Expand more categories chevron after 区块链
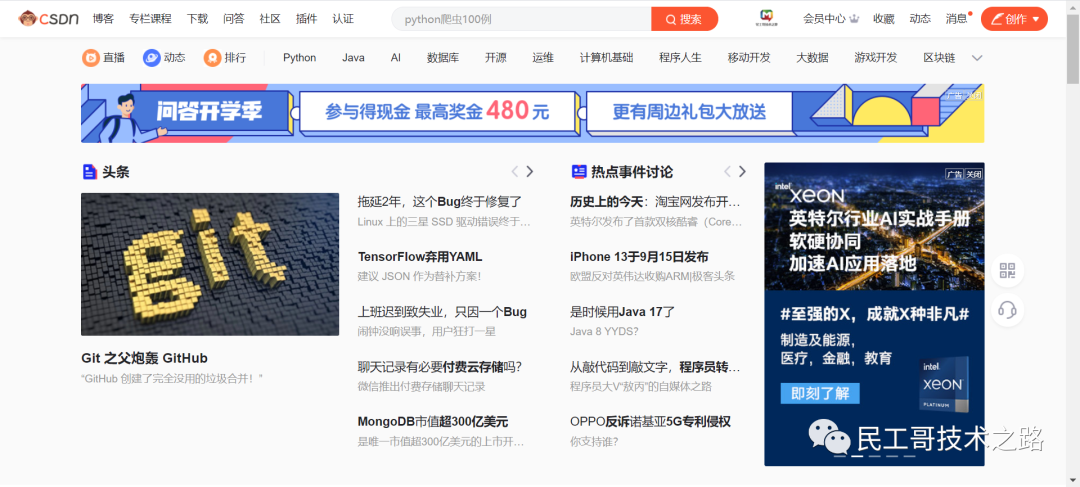Image resolution: width=1080 pixels, height=487 pixels. 977,58
